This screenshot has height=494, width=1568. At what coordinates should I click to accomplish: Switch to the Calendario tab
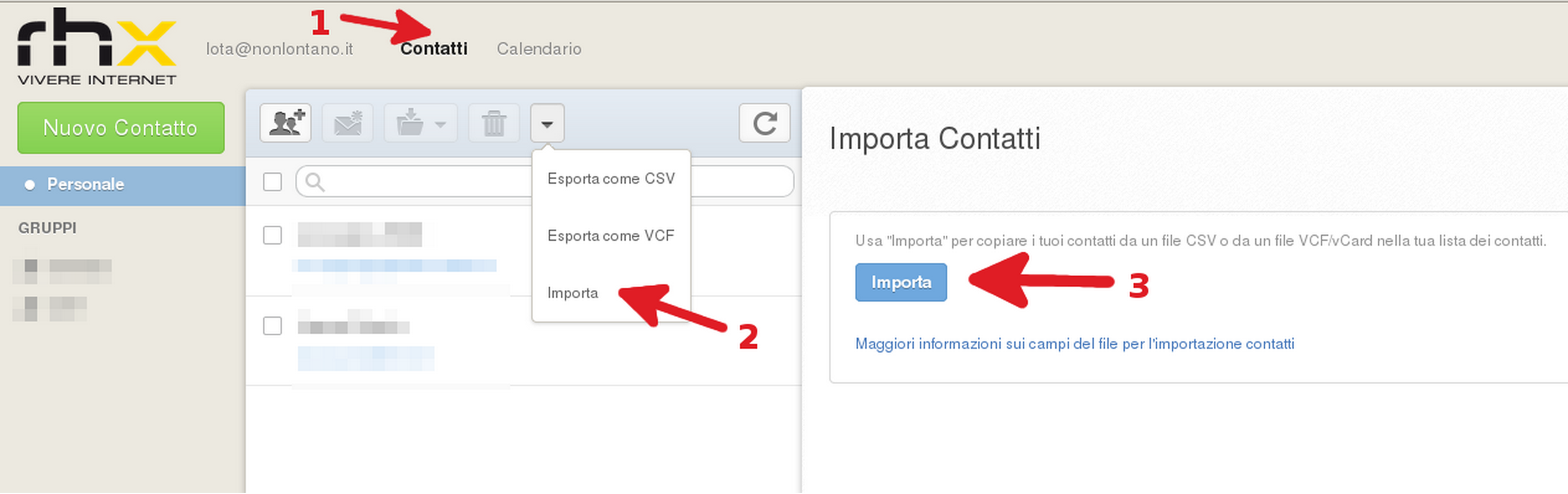point(539,49)
